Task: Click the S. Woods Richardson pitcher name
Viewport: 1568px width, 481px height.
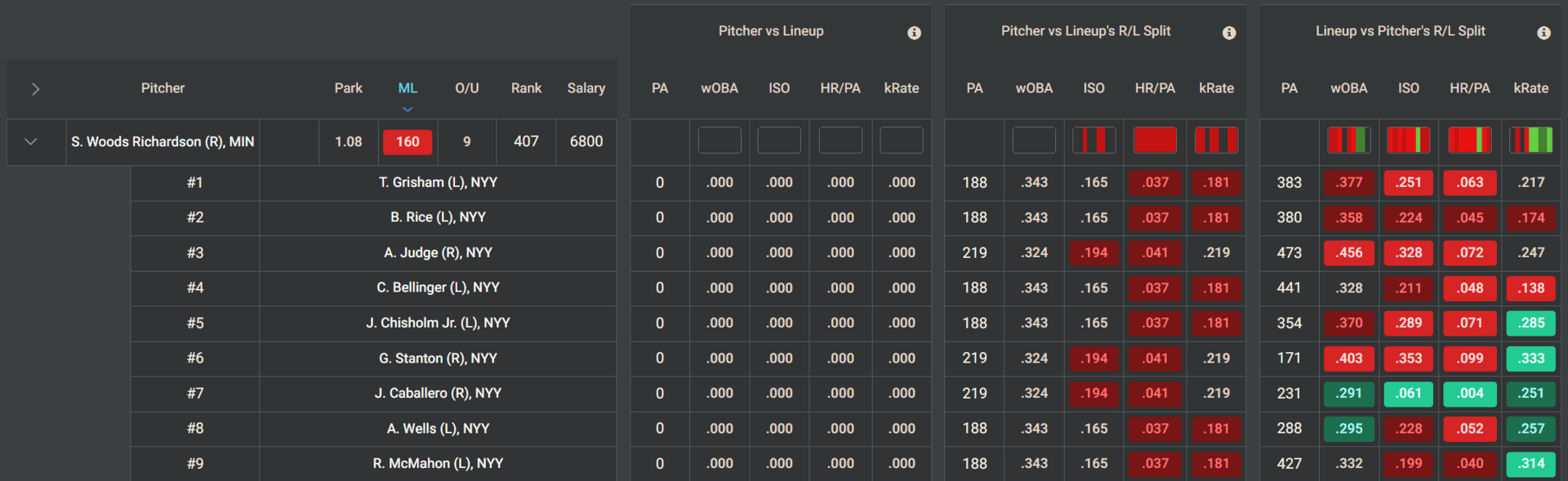Action: coord(163,142)
